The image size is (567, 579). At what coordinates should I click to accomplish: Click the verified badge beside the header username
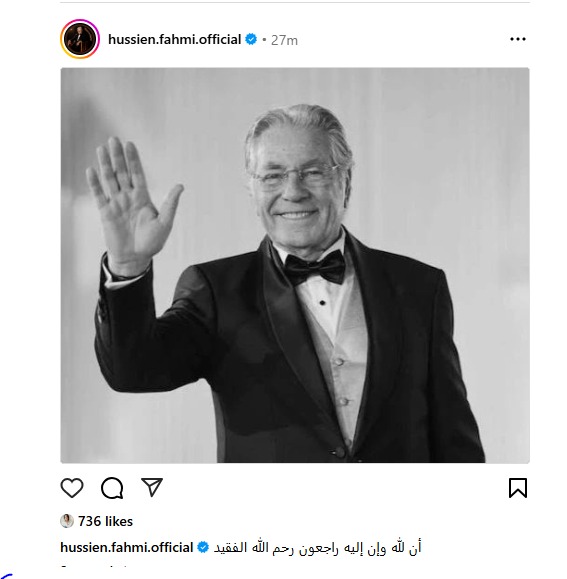[x=251, y=39]
